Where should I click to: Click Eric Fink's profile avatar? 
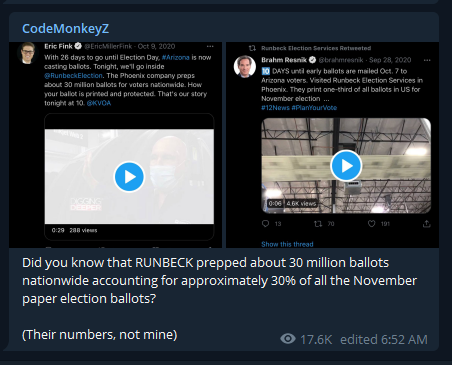point(28,53)
